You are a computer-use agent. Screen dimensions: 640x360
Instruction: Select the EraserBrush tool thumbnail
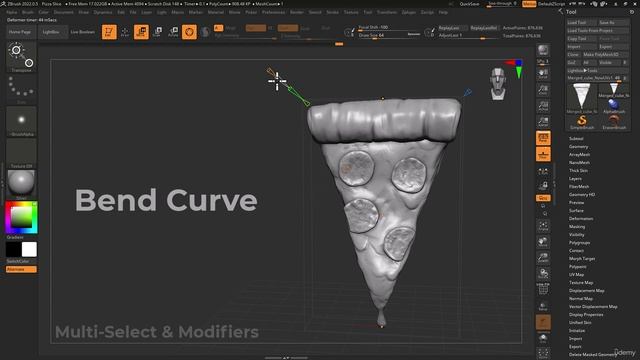pos(614,122)
